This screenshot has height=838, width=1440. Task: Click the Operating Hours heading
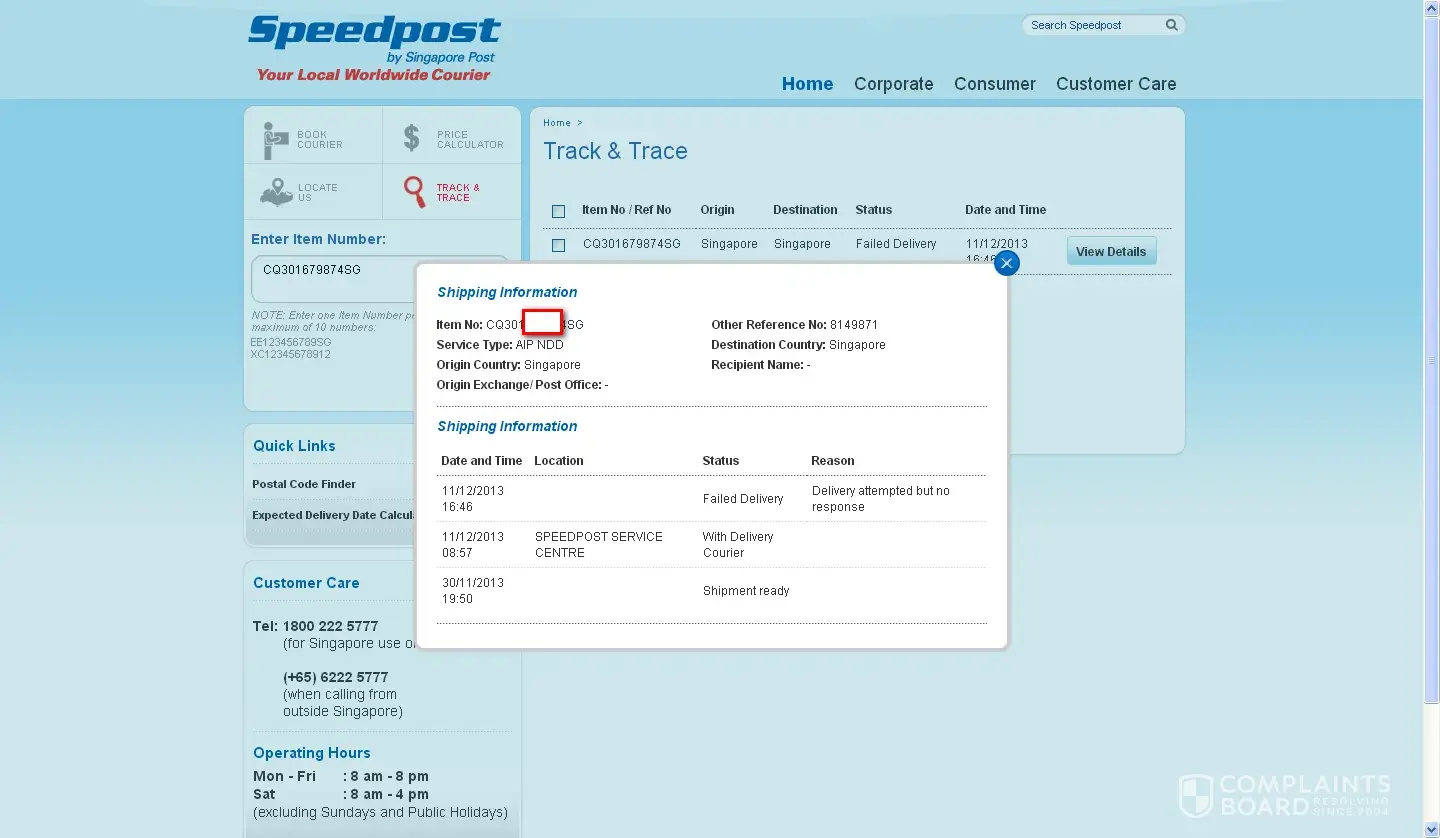tap(311, 753)
